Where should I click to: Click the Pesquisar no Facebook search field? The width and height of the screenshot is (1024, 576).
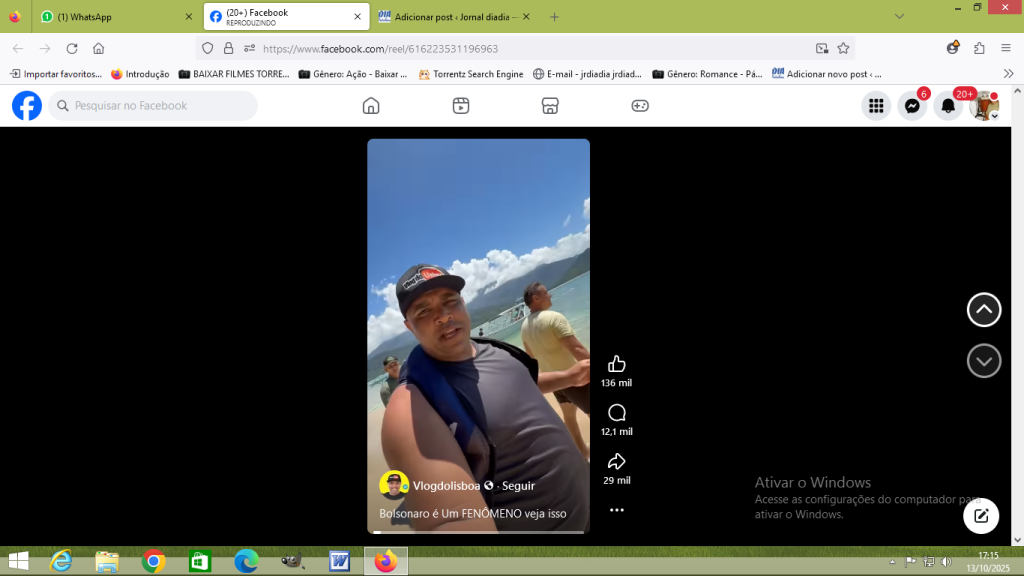[x=160, y=106]
